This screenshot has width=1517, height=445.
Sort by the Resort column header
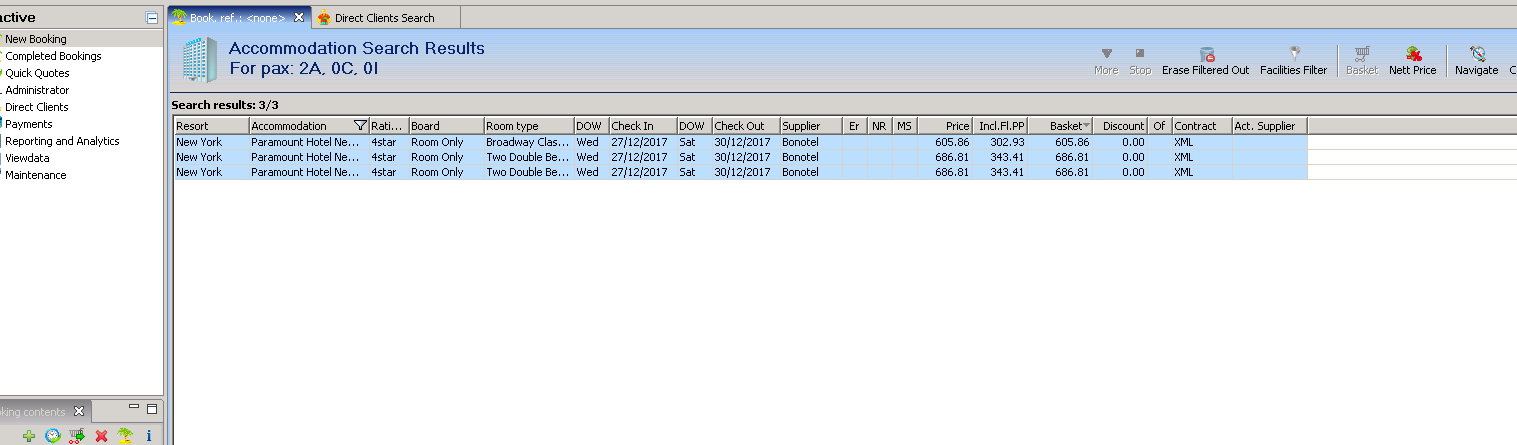click(x=211, y=126)
